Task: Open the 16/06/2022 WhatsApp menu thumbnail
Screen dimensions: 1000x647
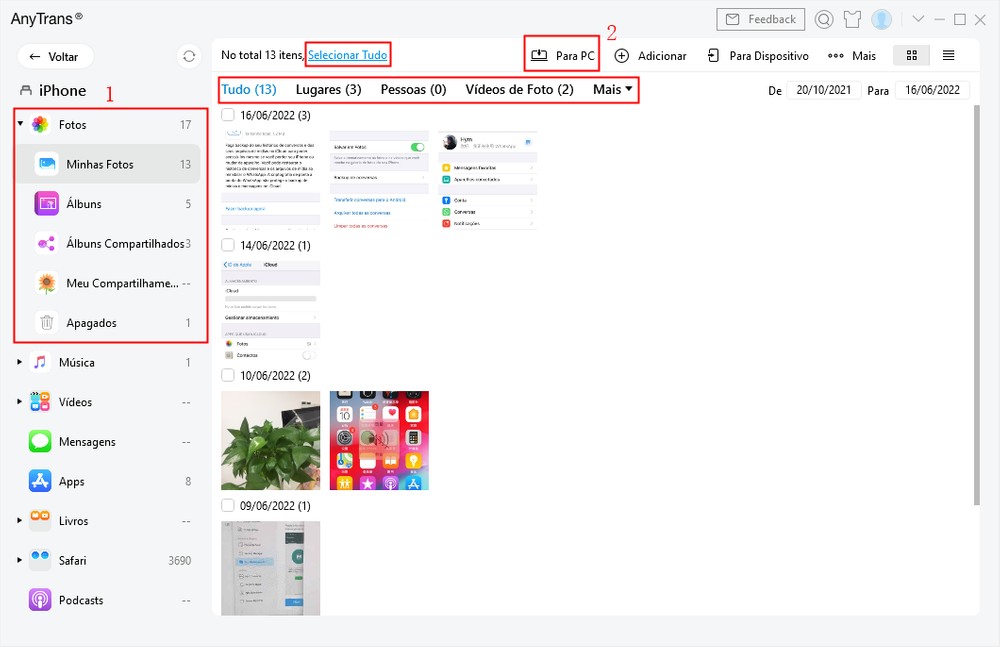Action: click(487, 180)
